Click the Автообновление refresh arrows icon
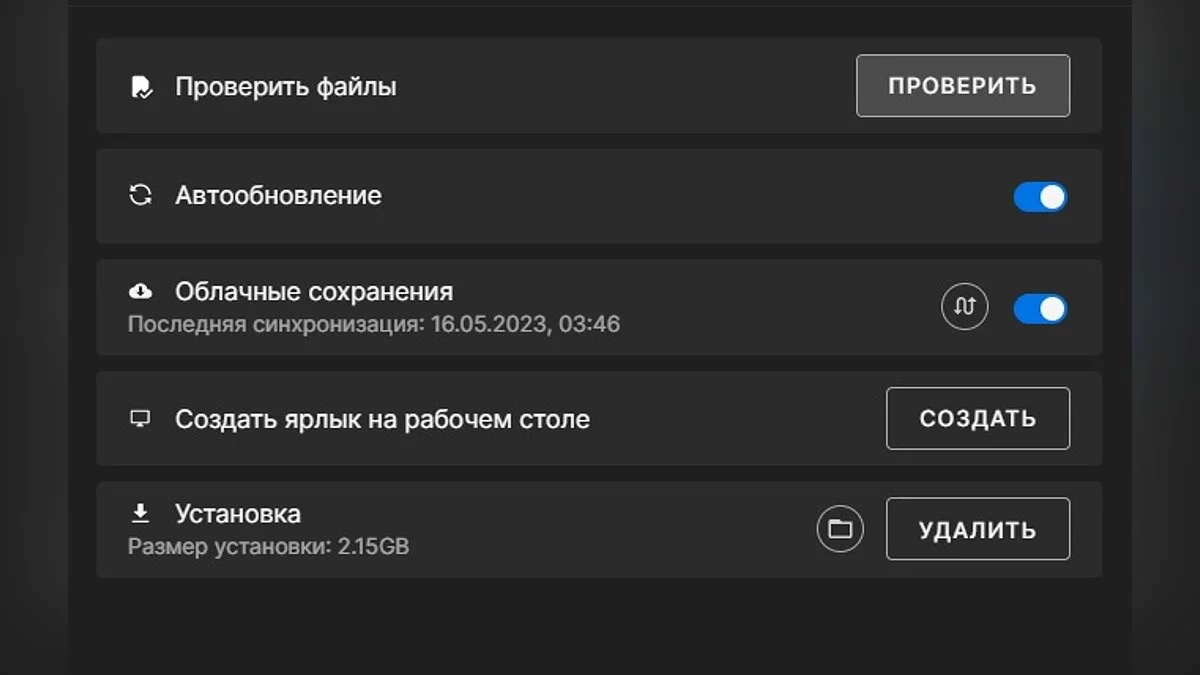The width and height of the screenshot is (1200, 675). point(141,195)
